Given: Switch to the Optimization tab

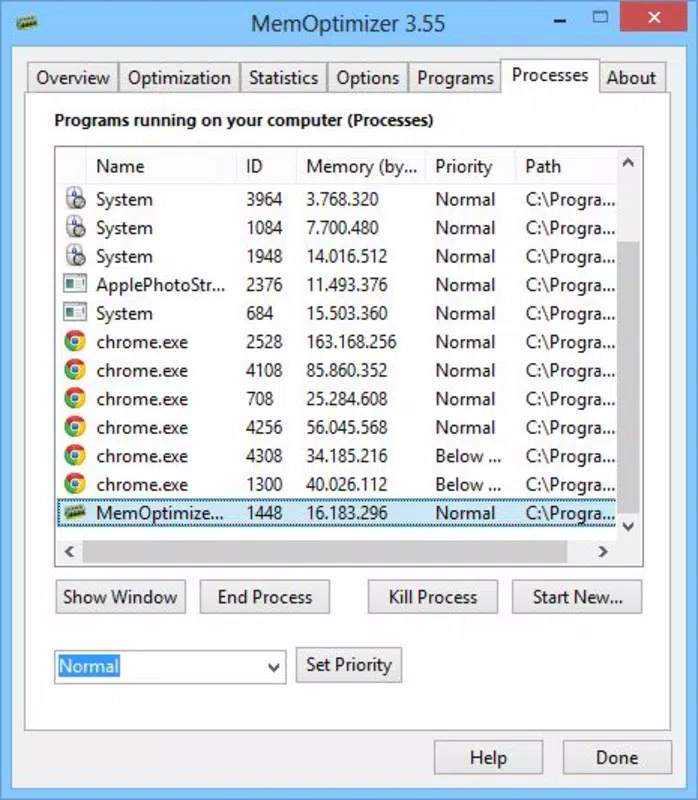Looking at the screenshot, I should 179,78.
